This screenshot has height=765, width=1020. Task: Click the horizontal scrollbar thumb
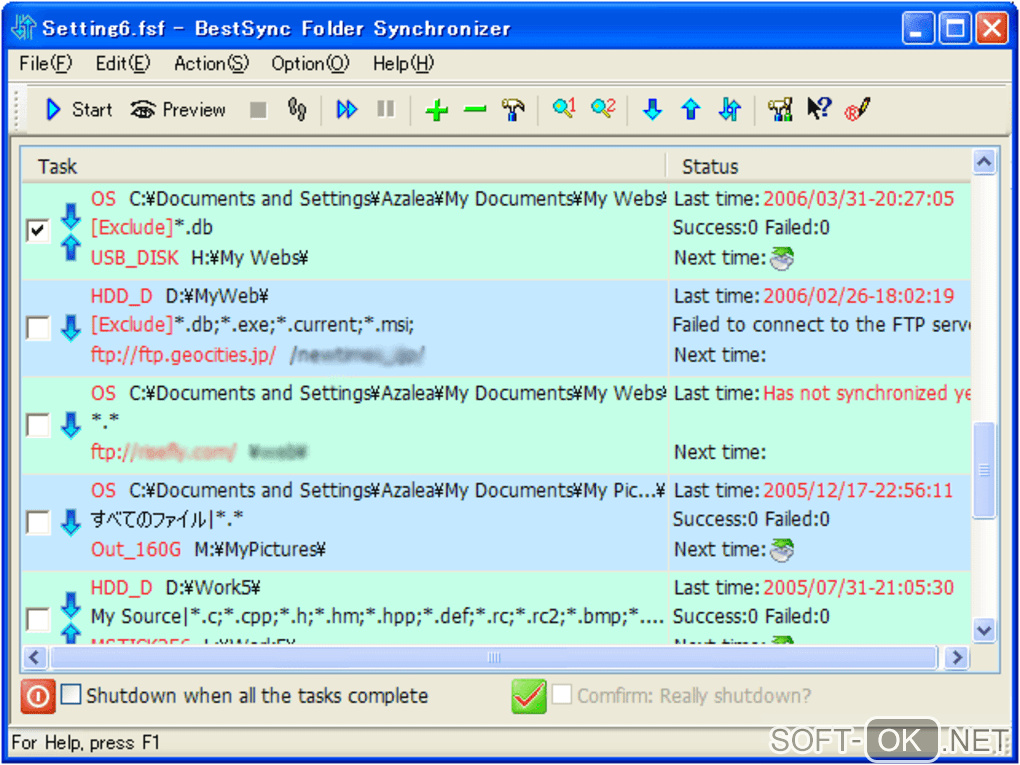coord(494,657)
